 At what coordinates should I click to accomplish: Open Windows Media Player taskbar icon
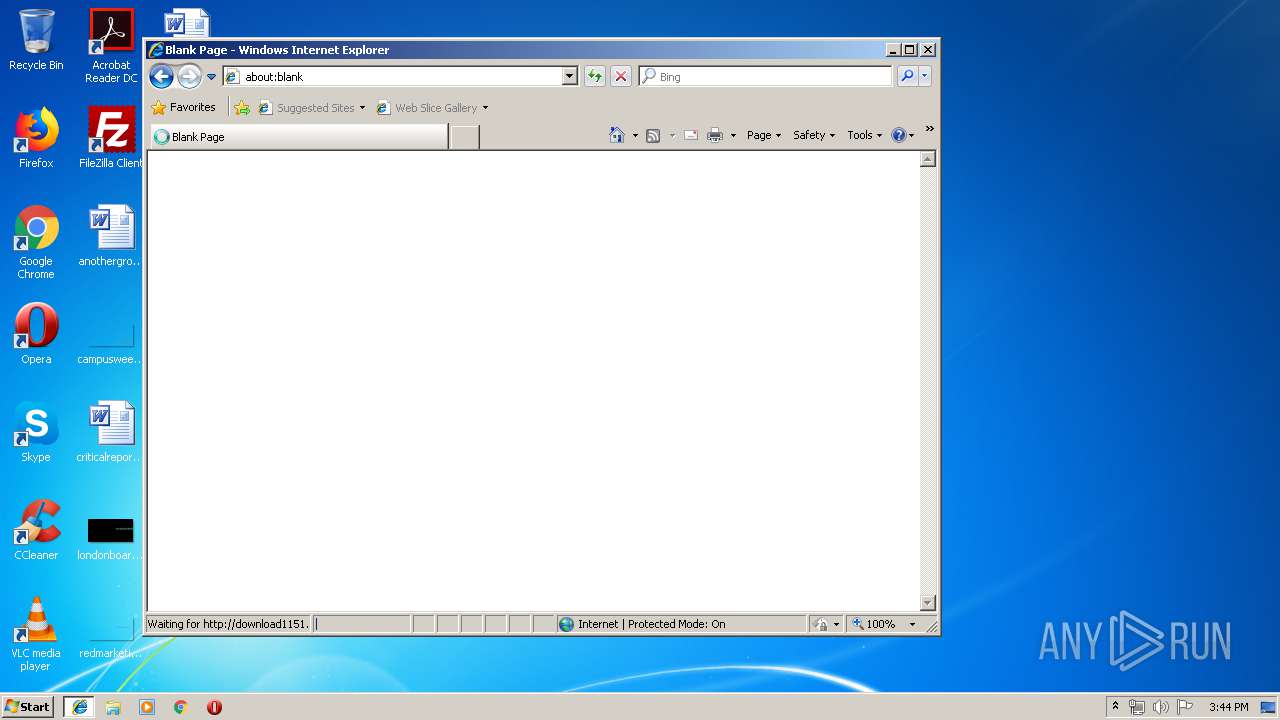147,707
